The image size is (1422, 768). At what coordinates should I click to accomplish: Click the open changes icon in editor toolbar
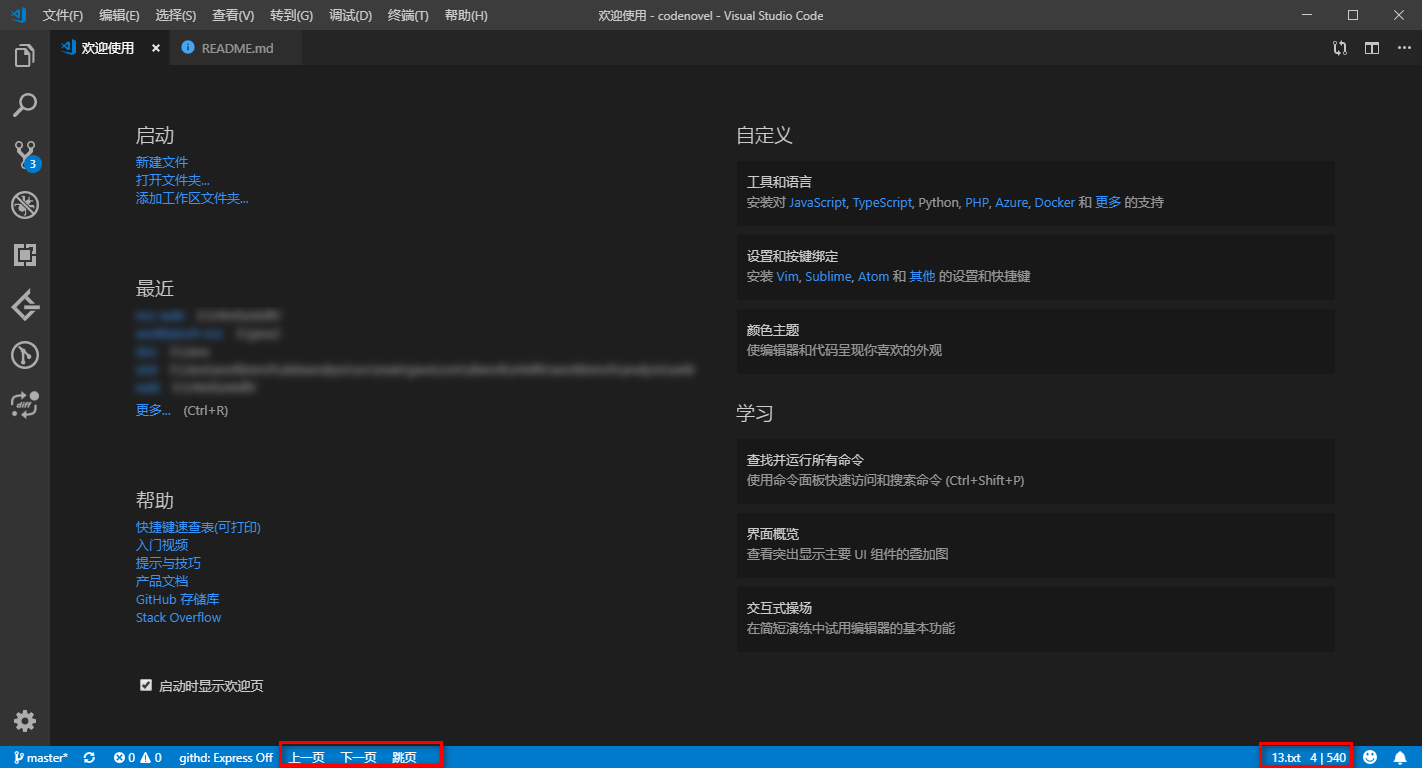[x=1340, y=48]
